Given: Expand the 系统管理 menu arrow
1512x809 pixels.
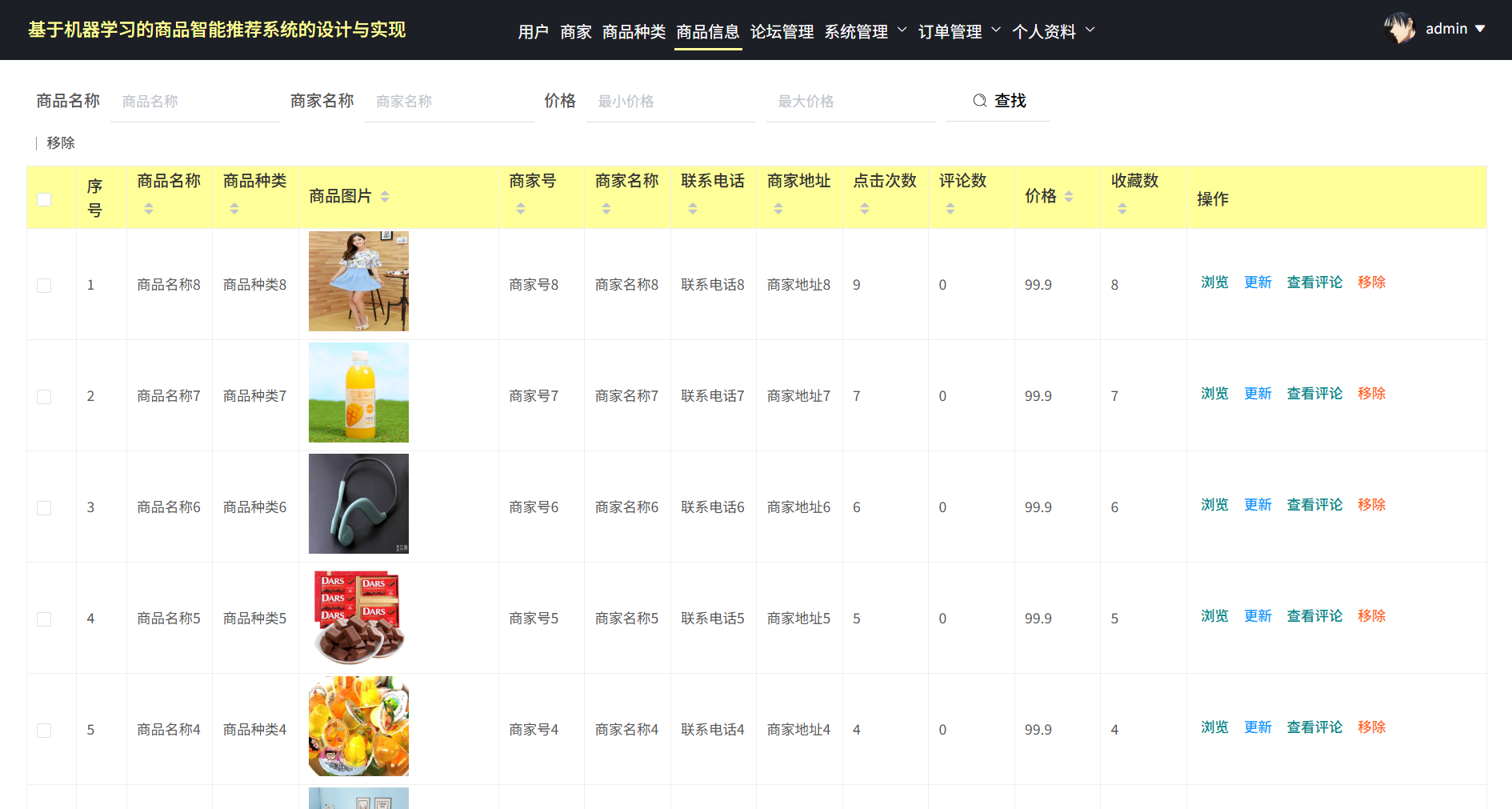Looking at the screenshot, I should click(902, 30).
